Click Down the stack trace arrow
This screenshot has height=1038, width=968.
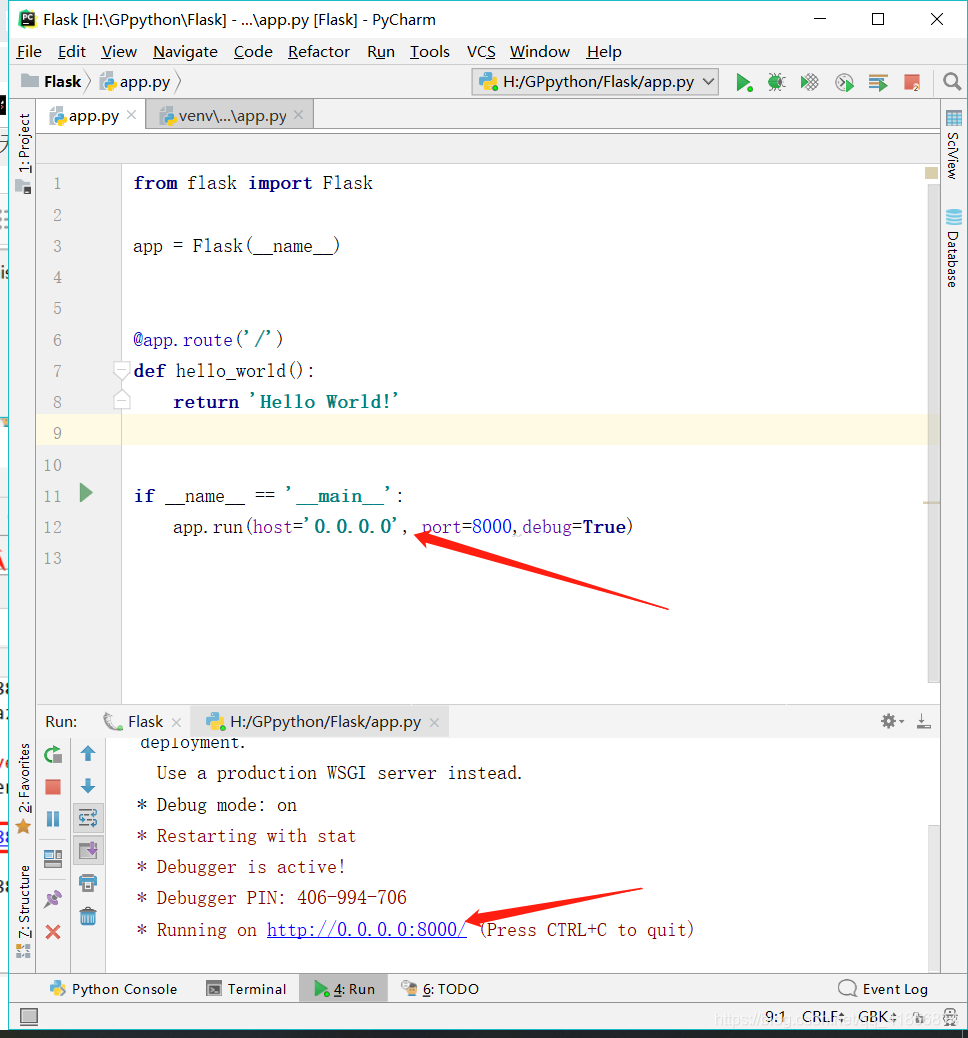[x=88, y=786]
